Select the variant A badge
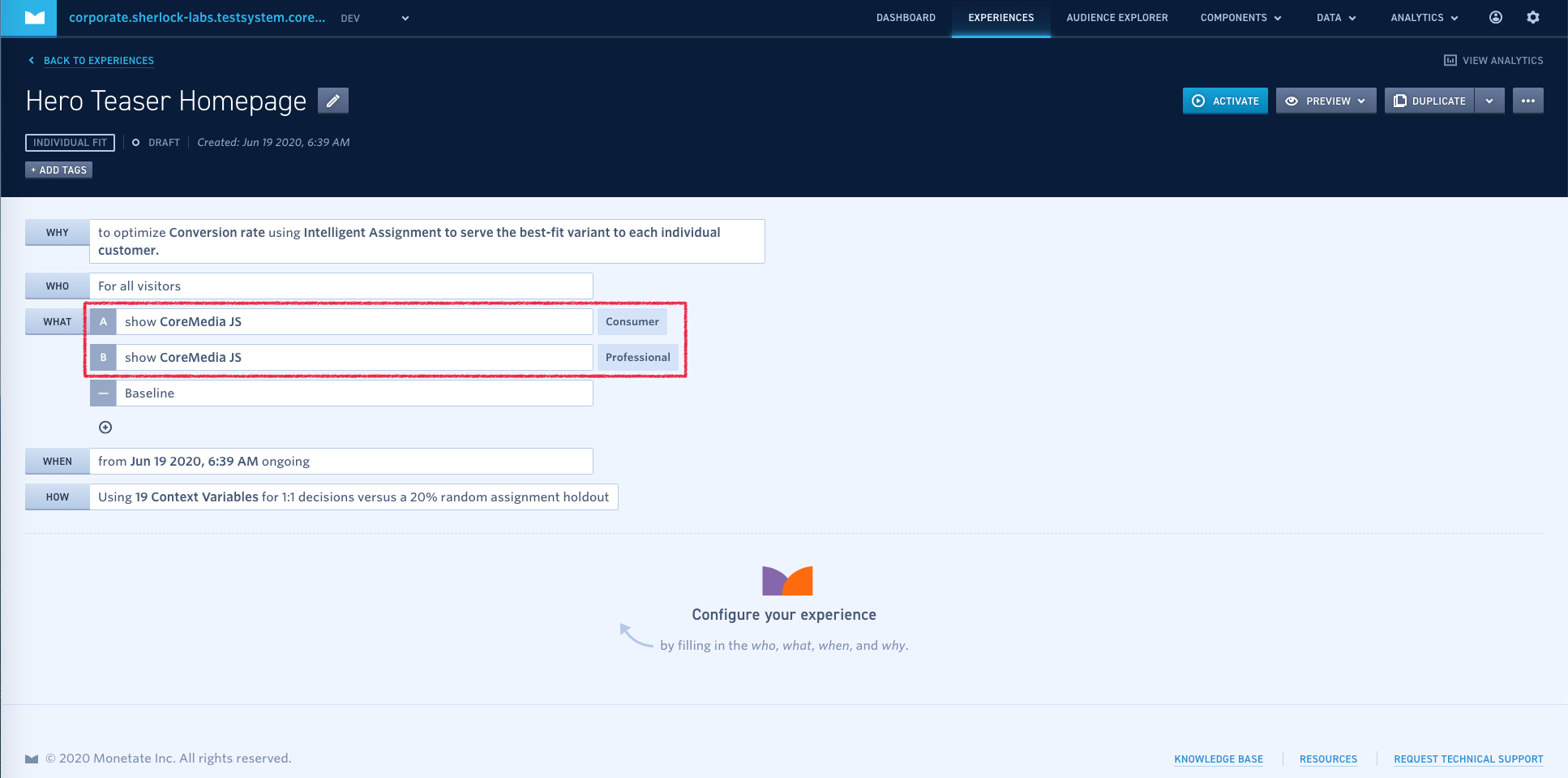 103,322
